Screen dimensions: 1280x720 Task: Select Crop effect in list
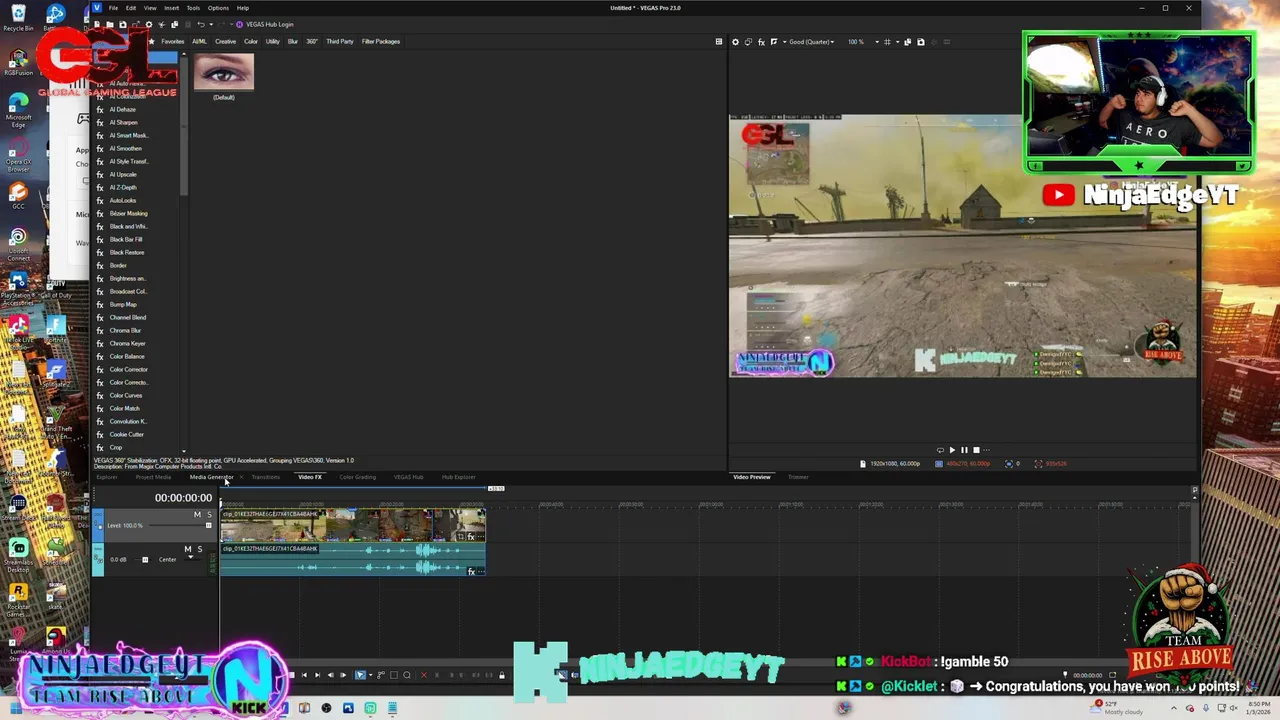coord(116,448)
